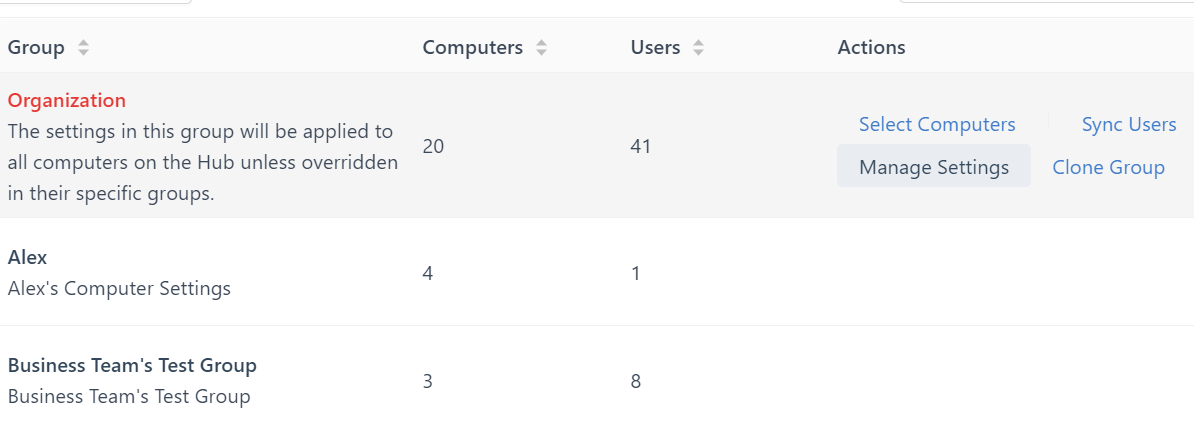The image size is (1194, 432).
Task: Click Business Team's computers count 3
Action: [x=428, y=381]
